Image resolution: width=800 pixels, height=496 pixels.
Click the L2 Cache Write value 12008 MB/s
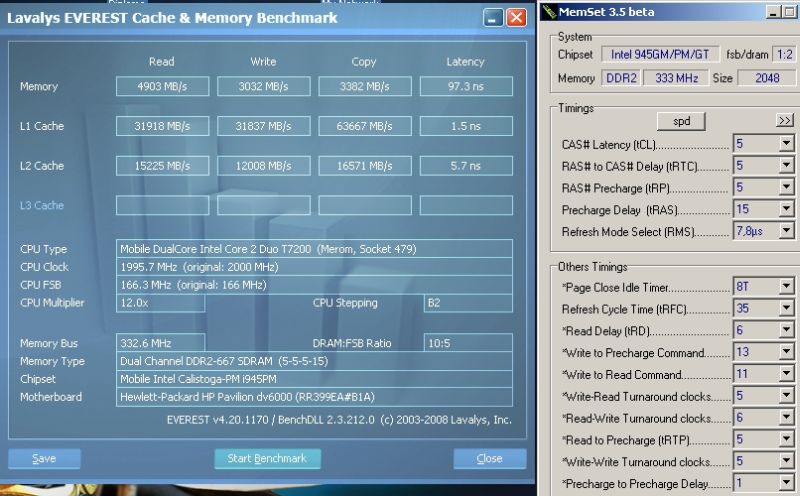pyautogui.click(x=263, y=166)
